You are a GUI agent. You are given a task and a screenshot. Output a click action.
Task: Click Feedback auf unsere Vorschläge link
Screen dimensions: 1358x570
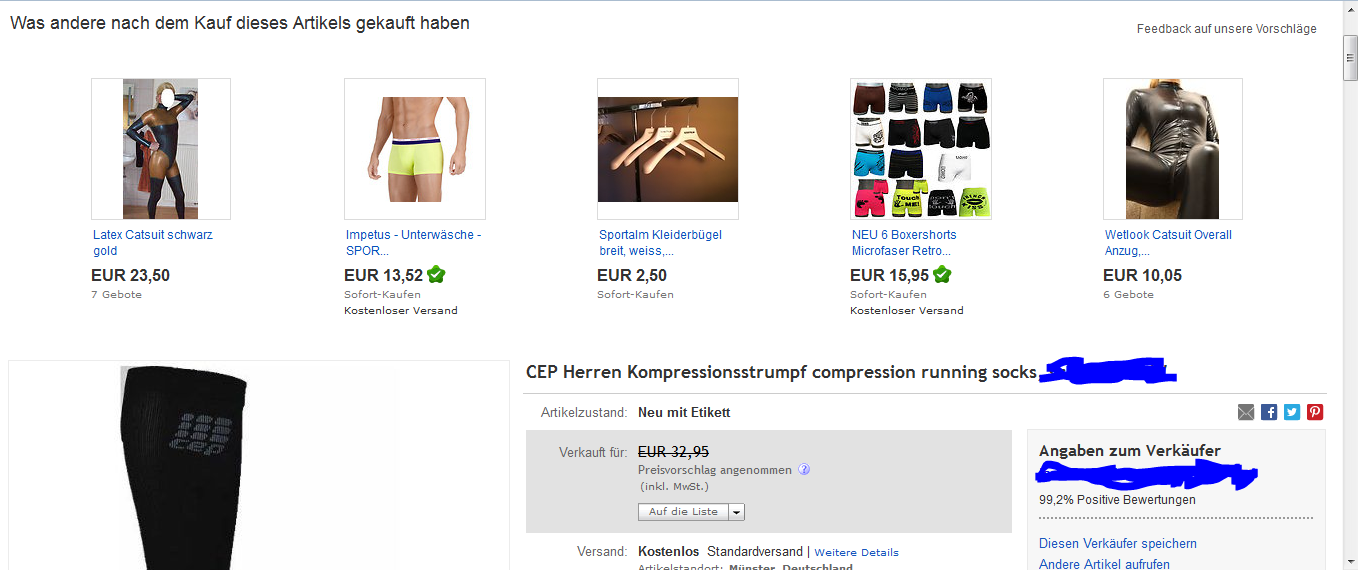click(x=1227, y=29)
